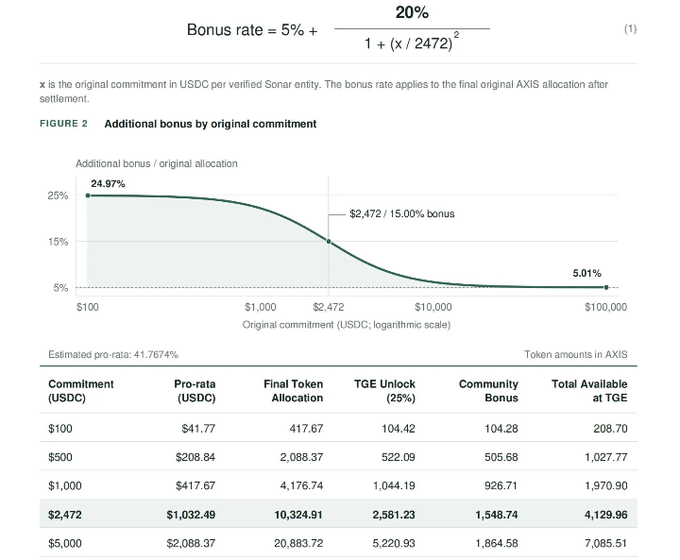This screenshot has width=680, height=560.
Task: Click the 'Additional bonus / original allocation' axis title
Action: 157,164
